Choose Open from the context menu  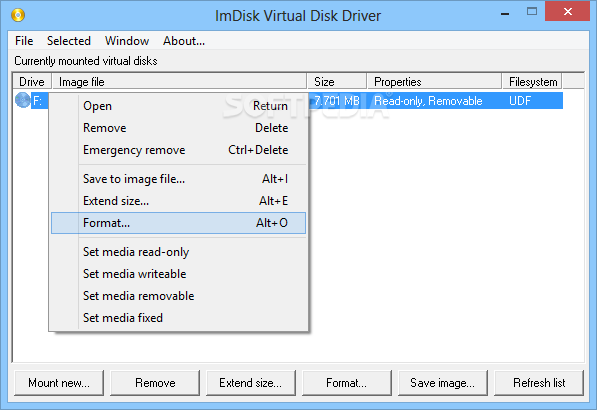pyautogui.click(x=179, y=106)
